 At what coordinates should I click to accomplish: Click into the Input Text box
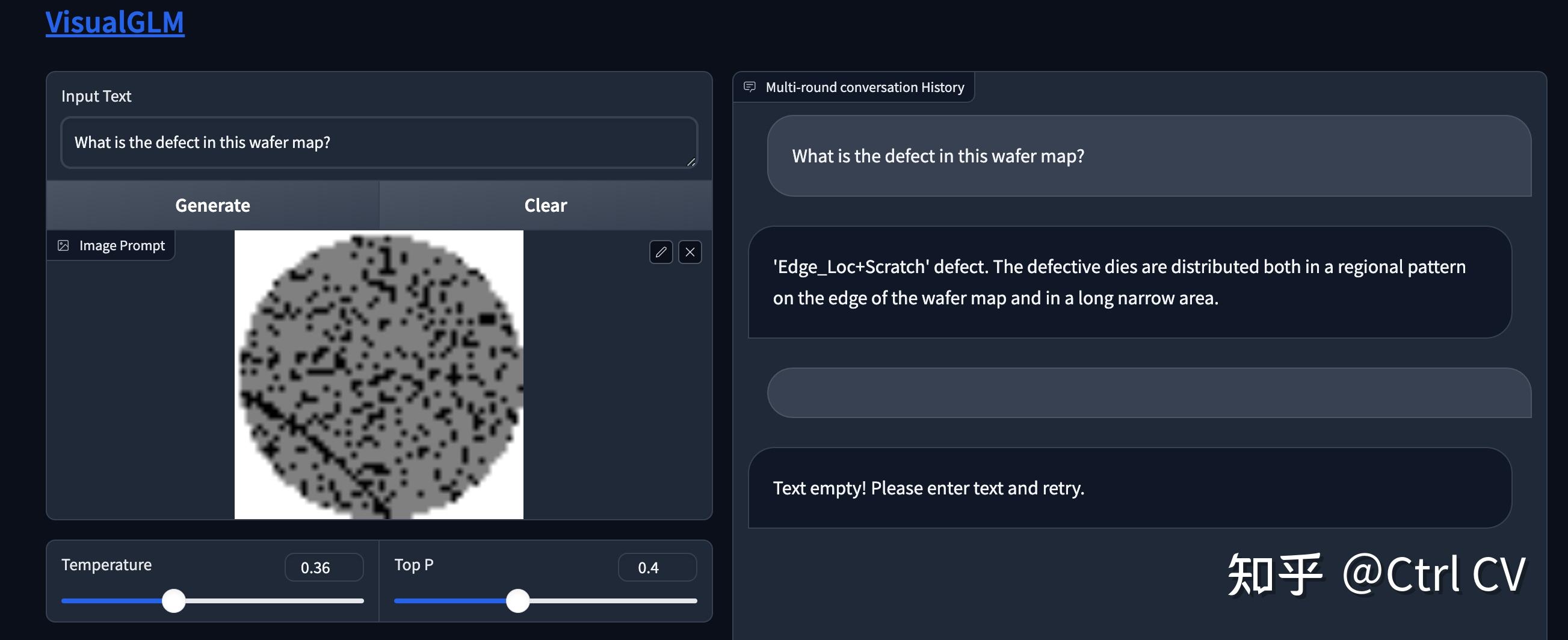377,143
